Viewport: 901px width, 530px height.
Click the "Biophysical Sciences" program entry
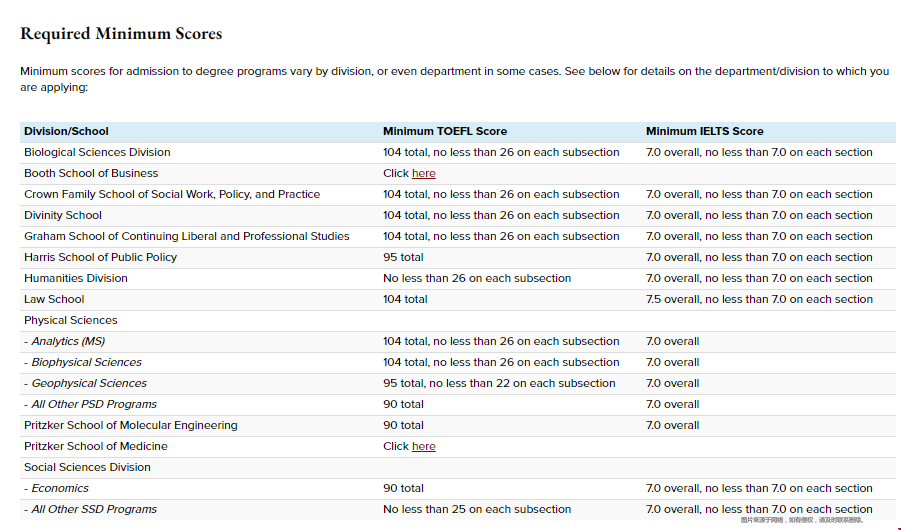tap(86, 362)
